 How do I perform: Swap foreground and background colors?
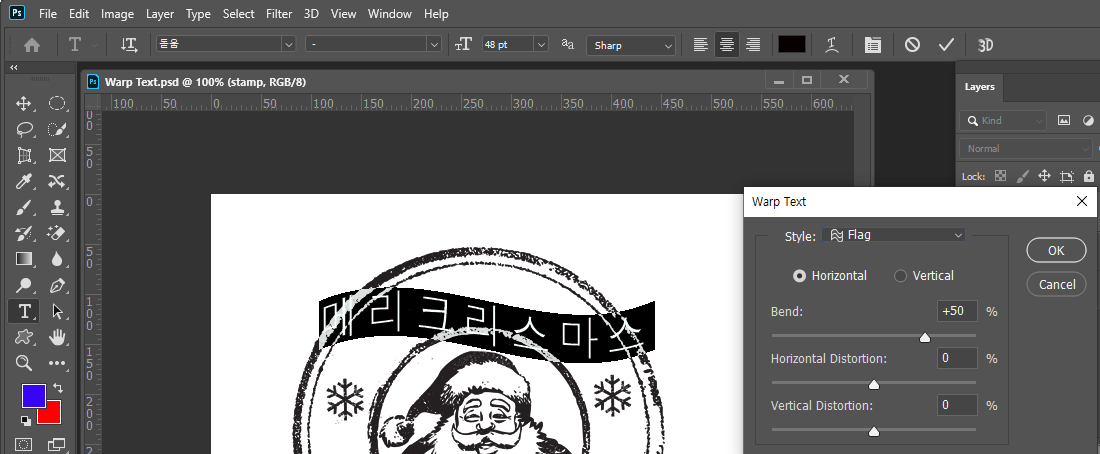58,387
